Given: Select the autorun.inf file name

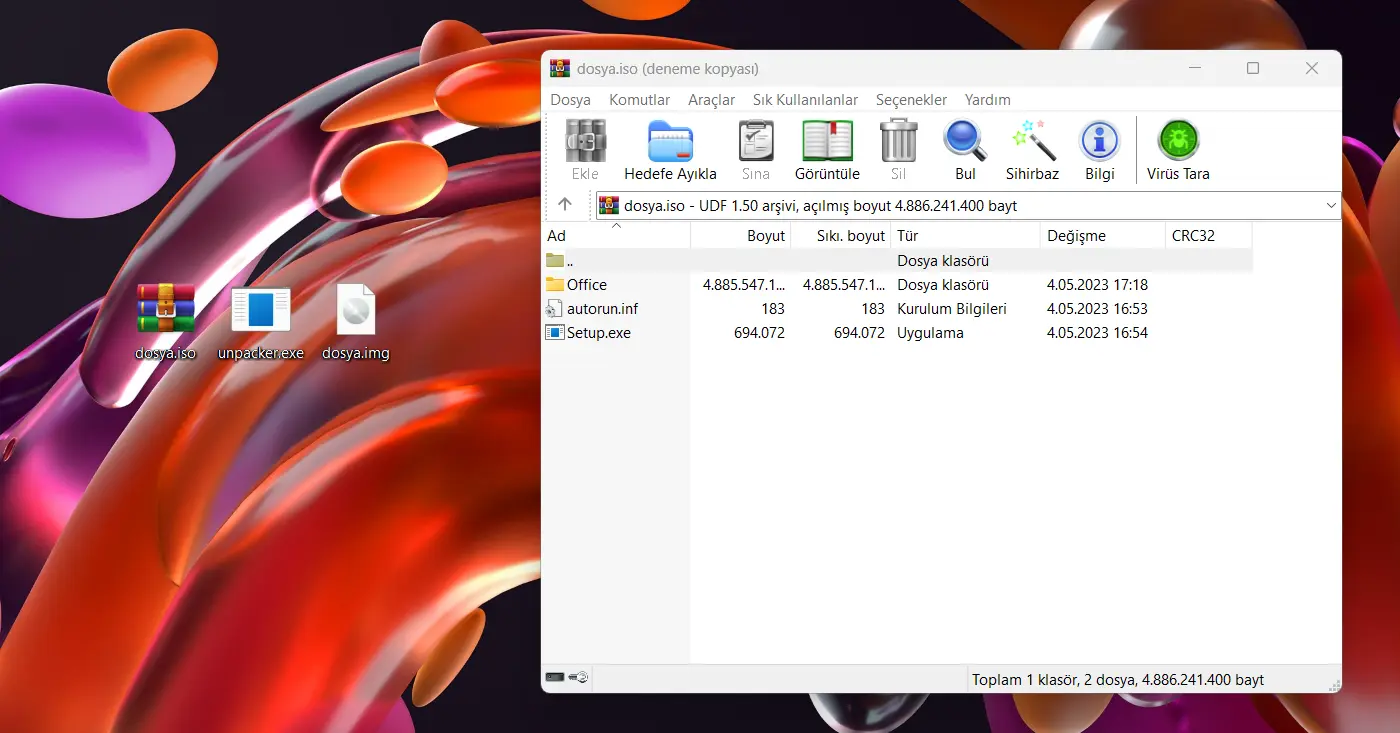Looking at the screenshot, I should 602,309.
